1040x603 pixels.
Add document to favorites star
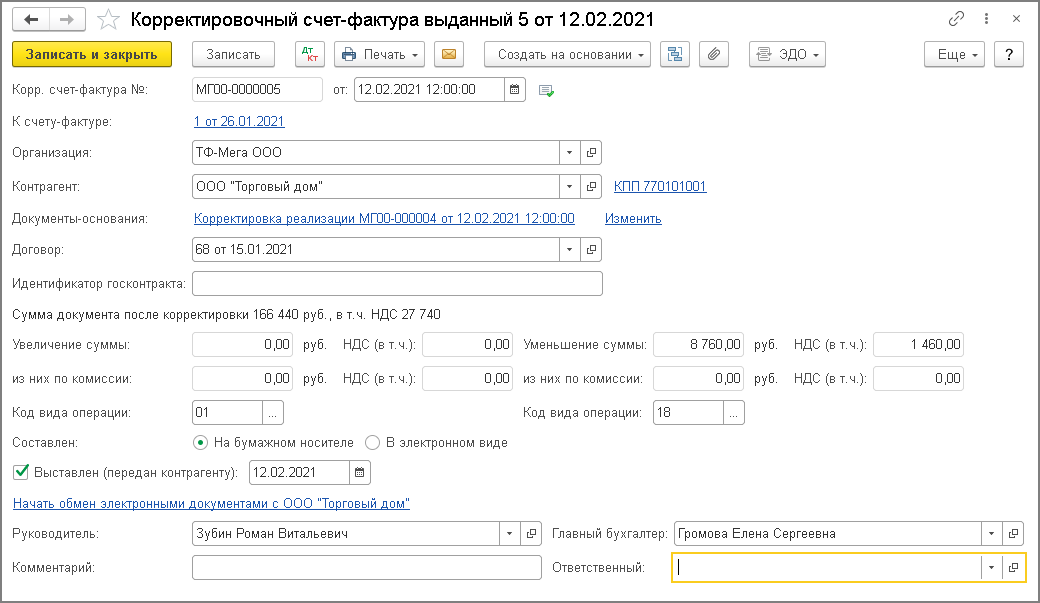[112, 19]
